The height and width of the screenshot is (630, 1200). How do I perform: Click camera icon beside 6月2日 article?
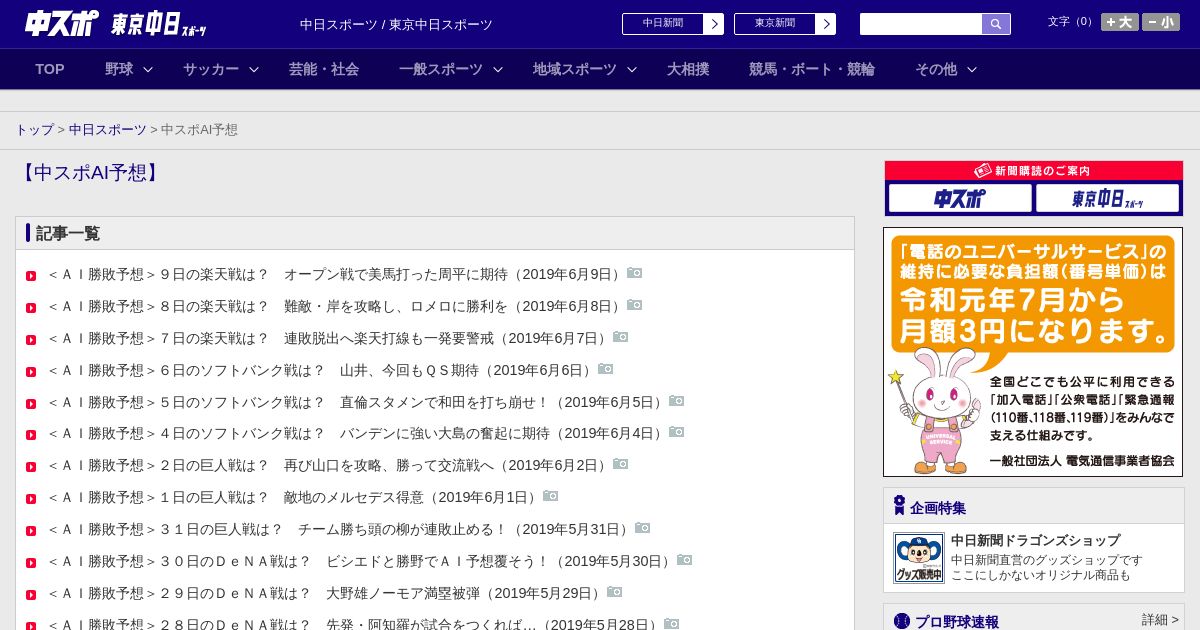[621, 464]
